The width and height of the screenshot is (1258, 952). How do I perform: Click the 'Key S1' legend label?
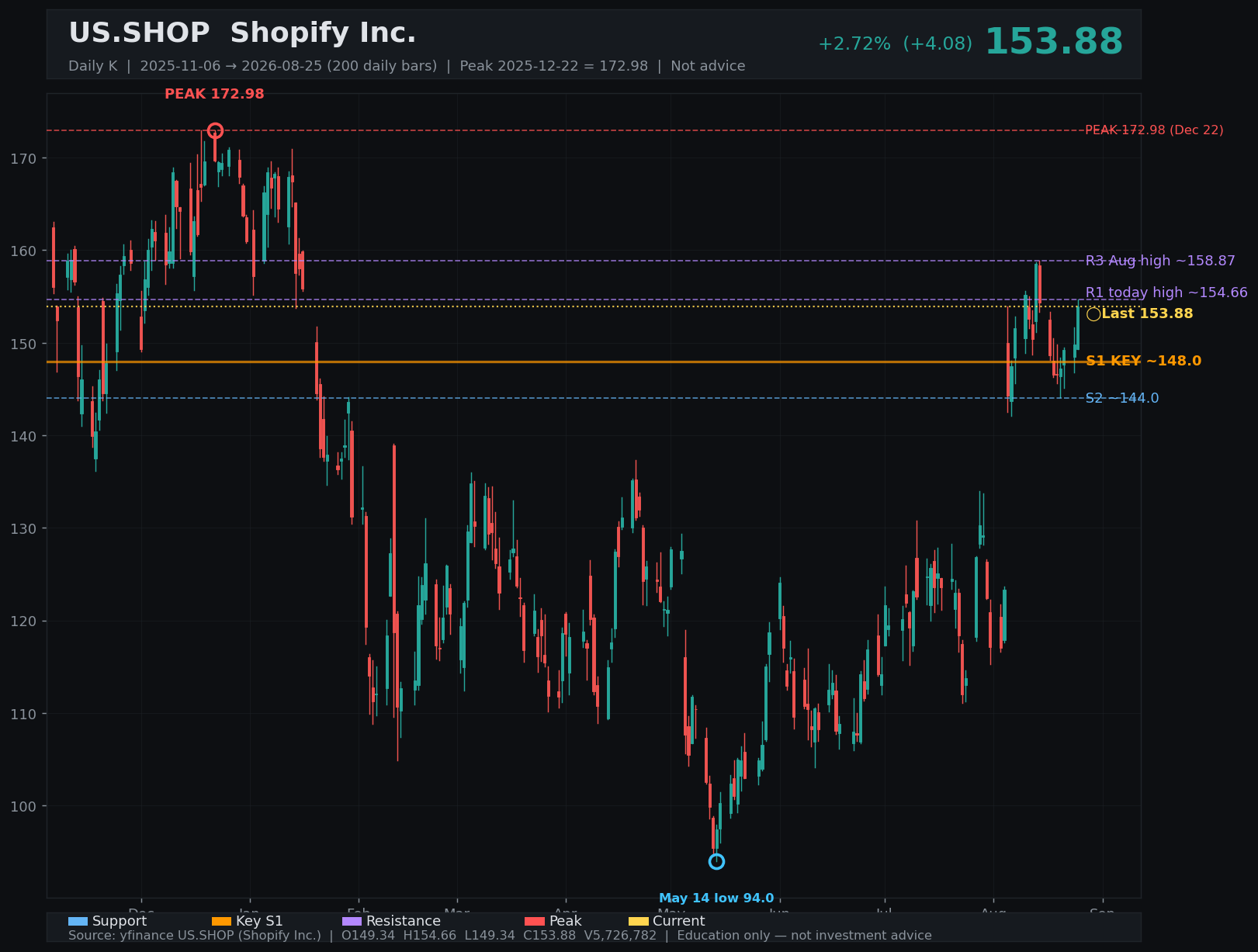pyautogui.click(x=259, y=921)
